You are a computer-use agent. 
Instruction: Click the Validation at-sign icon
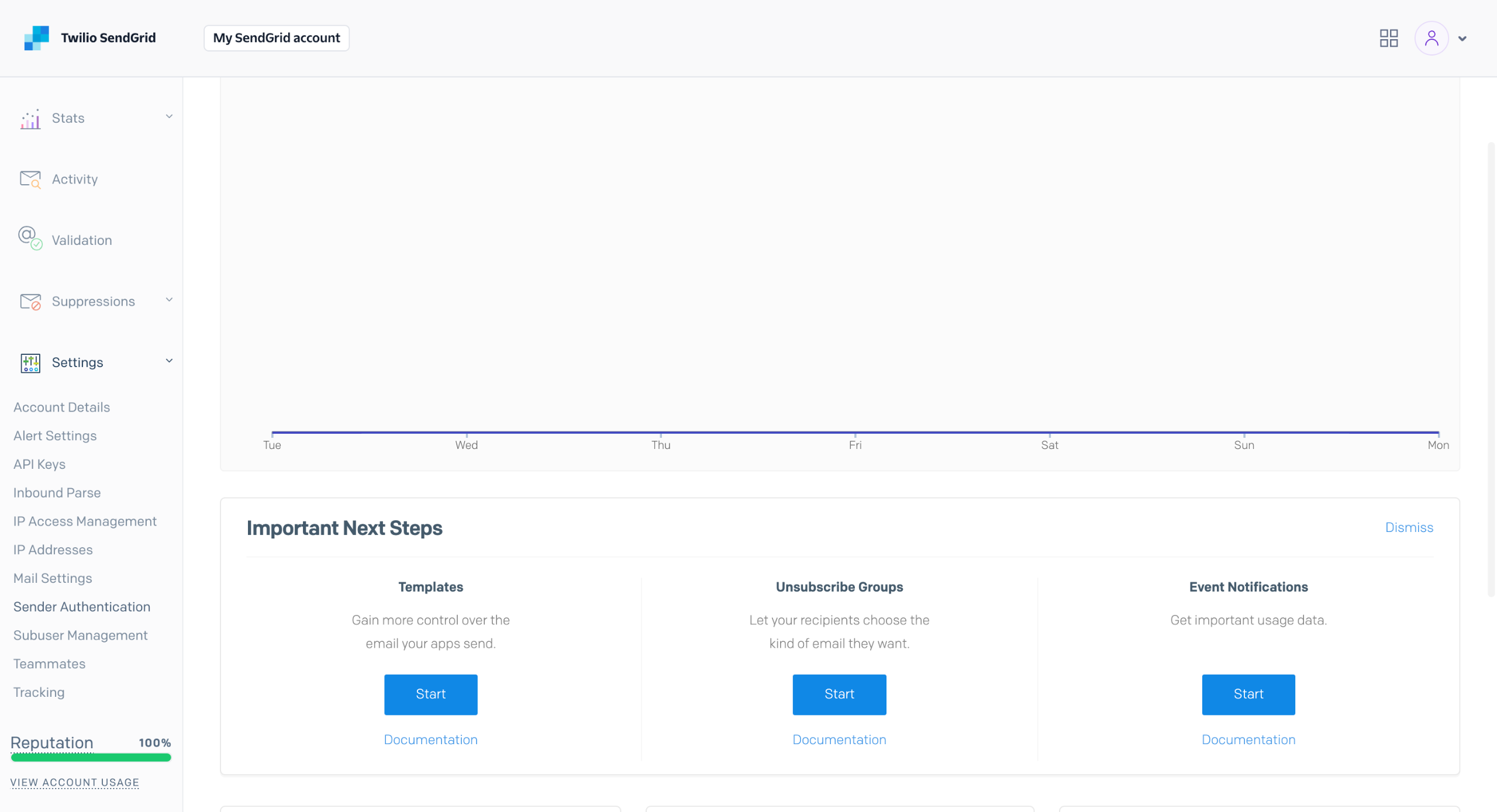point(30,239)
